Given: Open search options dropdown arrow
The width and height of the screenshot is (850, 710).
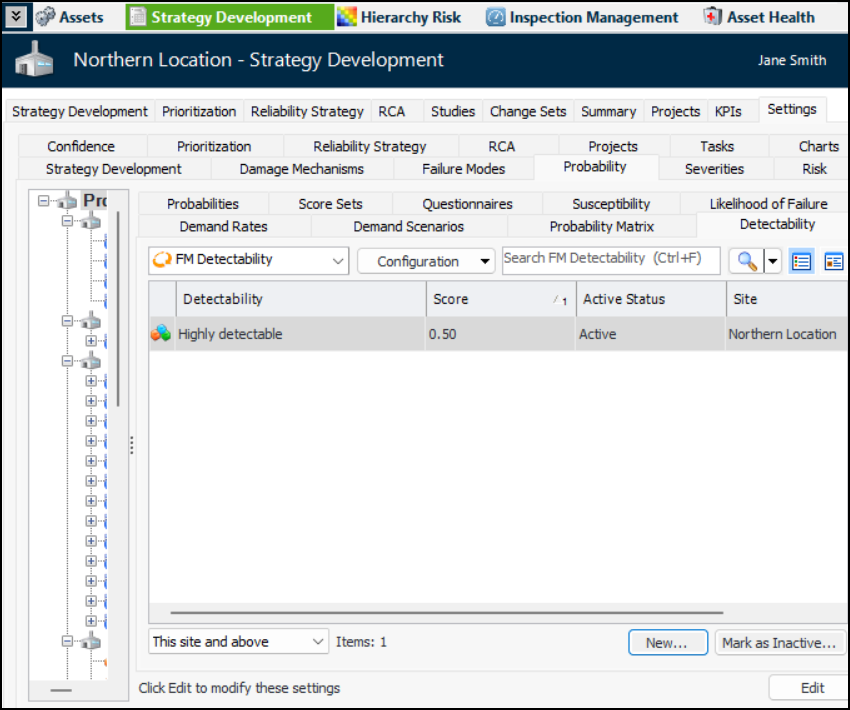Looking at the screenshot, I should (x=772, y=261).
